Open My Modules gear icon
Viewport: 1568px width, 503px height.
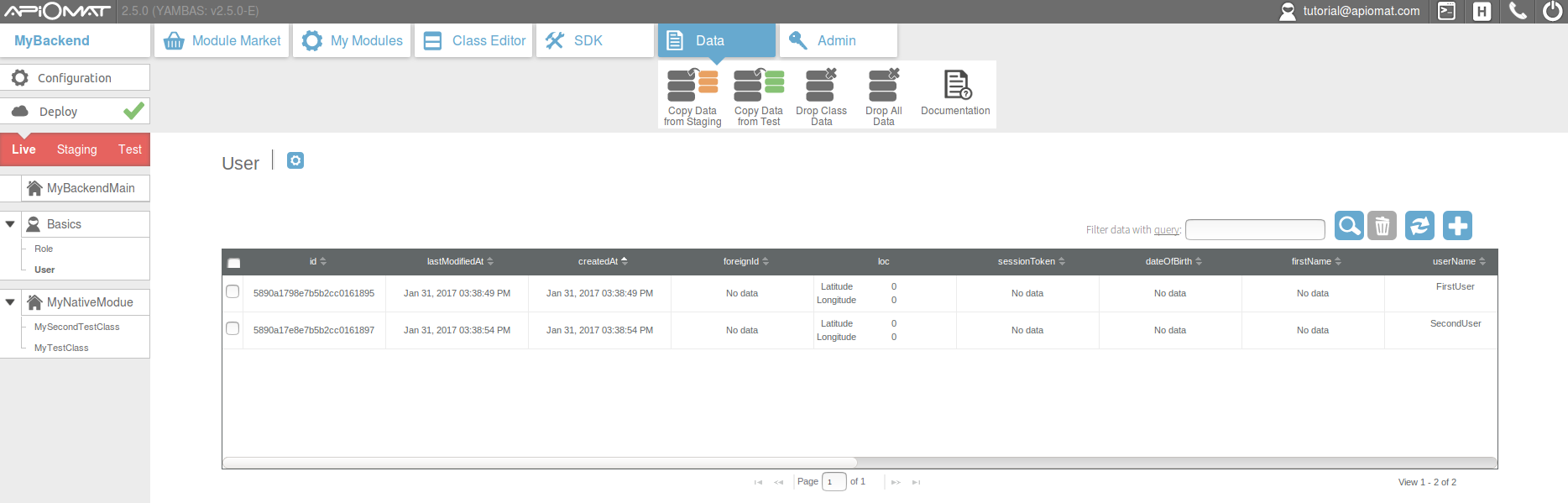tap(312, 40)
